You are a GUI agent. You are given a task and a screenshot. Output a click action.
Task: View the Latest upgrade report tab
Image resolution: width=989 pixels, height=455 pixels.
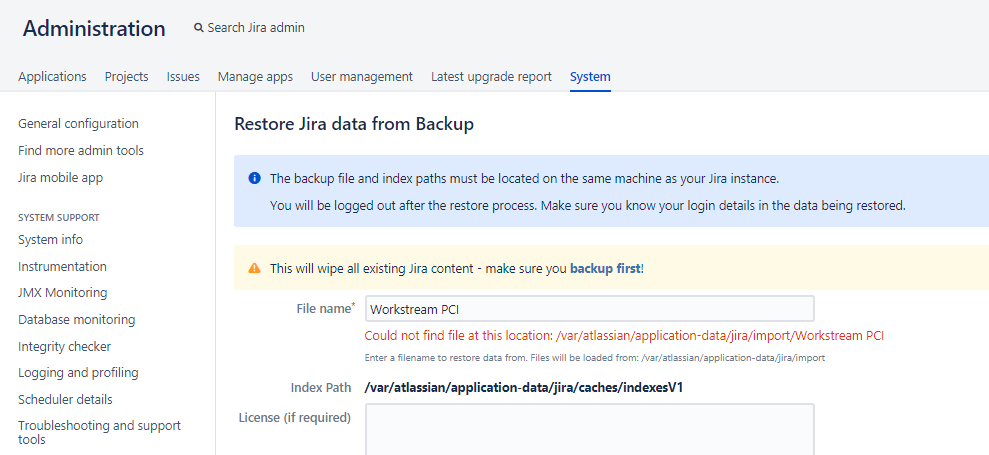click(x=491, y=76)
